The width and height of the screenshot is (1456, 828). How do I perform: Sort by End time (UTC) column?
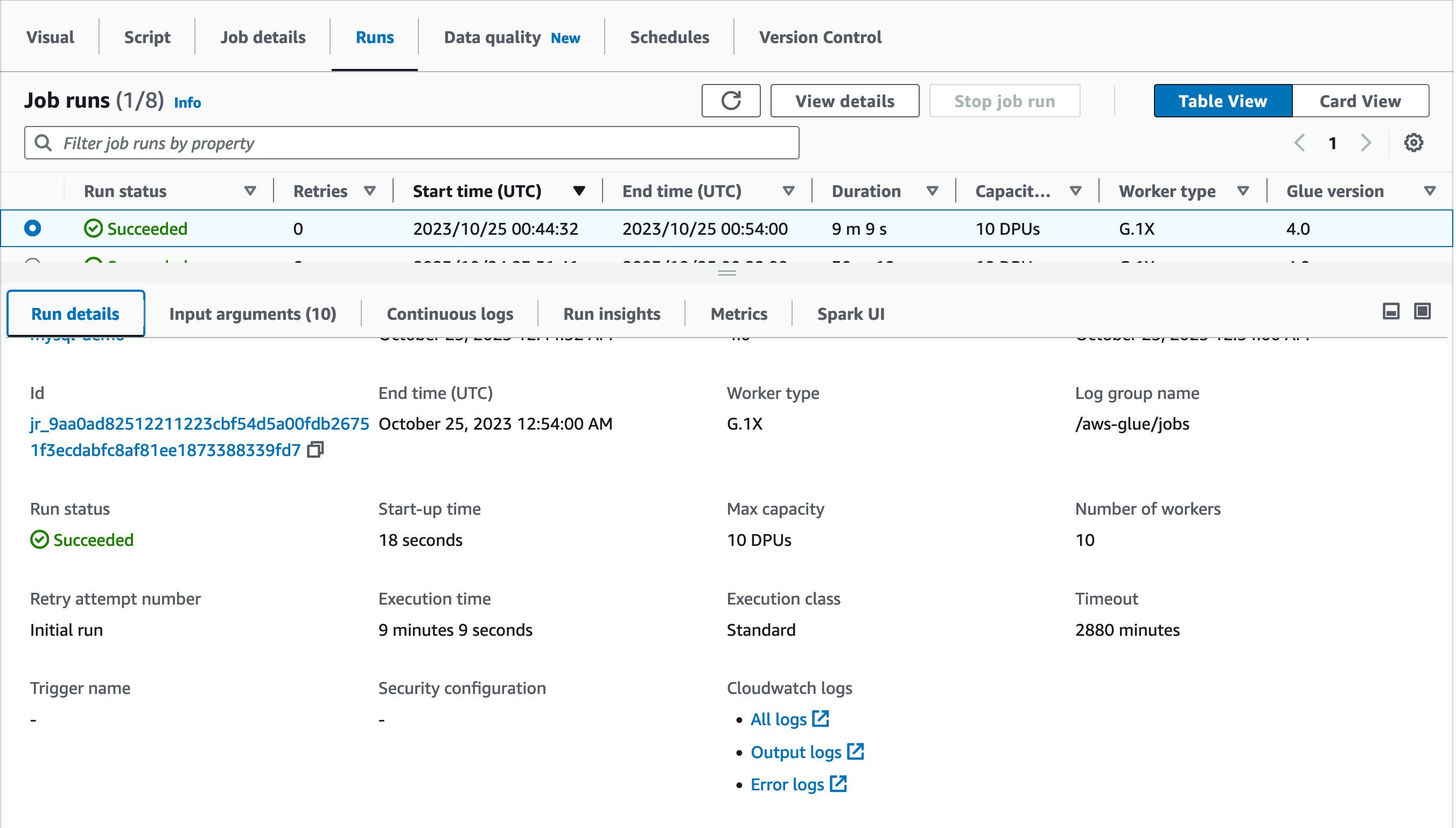pos(788,191)
